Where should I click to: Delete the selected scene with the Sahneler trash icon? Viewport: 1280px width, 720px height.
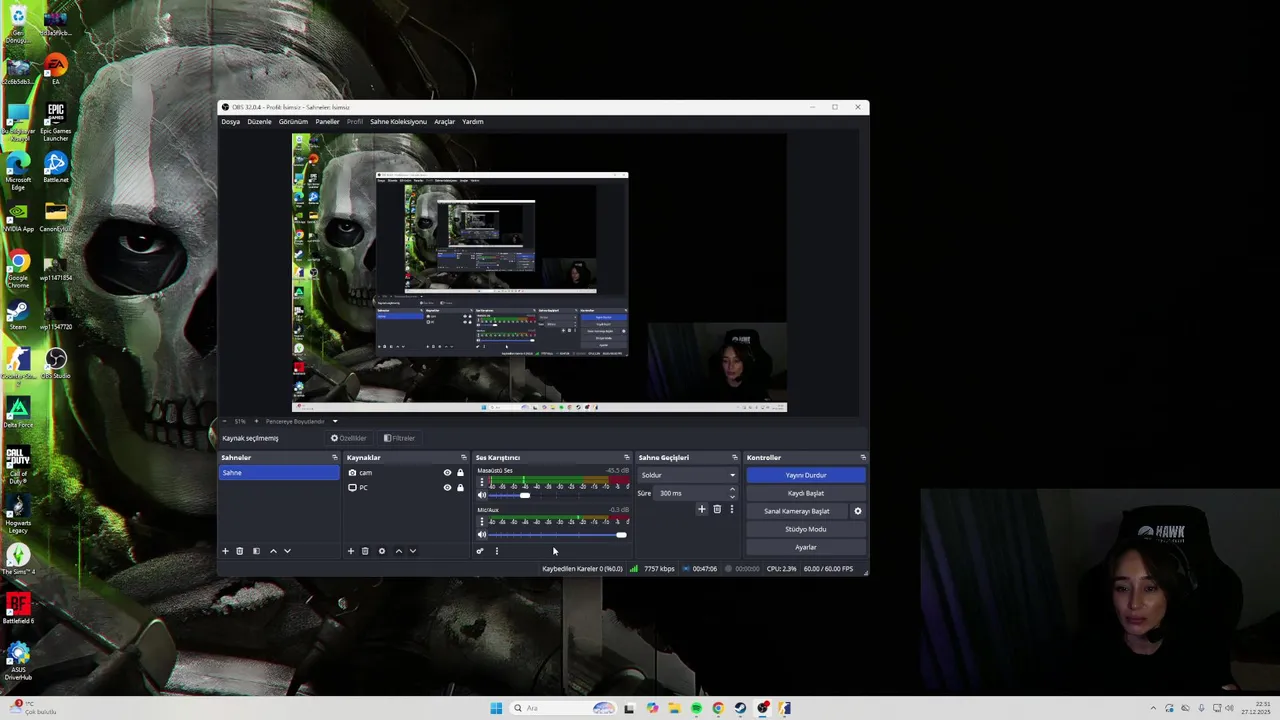coord(240,551)
